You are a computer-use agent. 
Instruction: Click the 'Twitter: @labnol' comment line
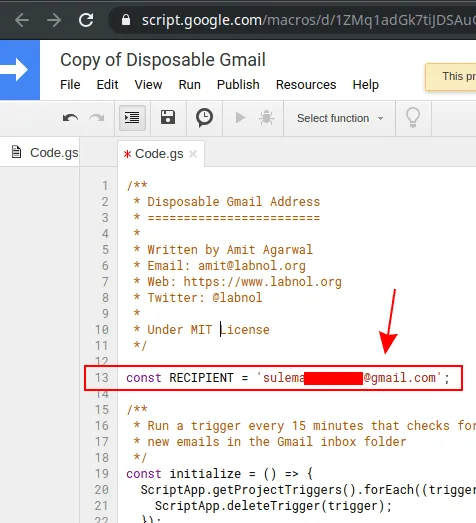(204, 298)
